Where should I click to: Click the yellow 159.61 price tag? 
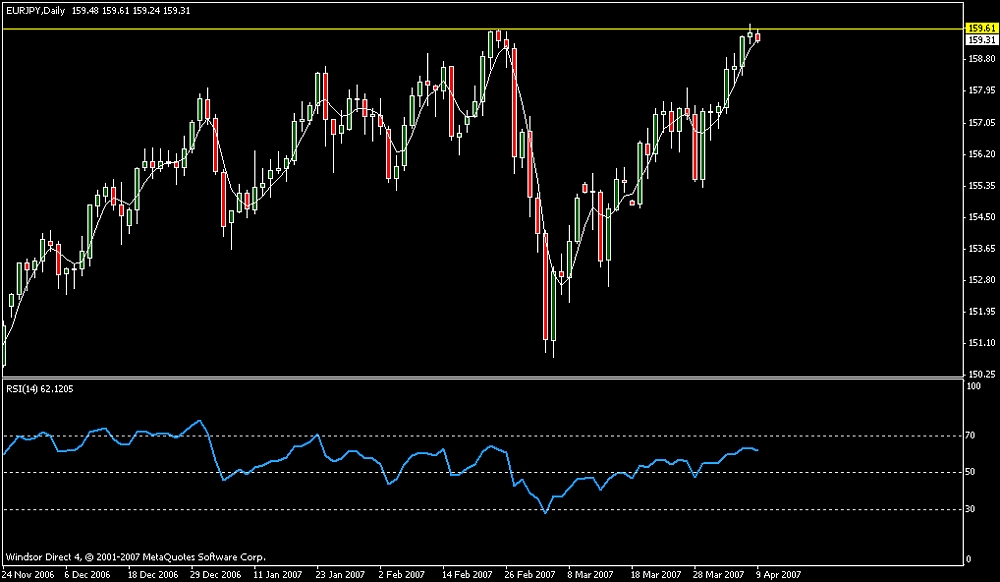coord(980,29)
